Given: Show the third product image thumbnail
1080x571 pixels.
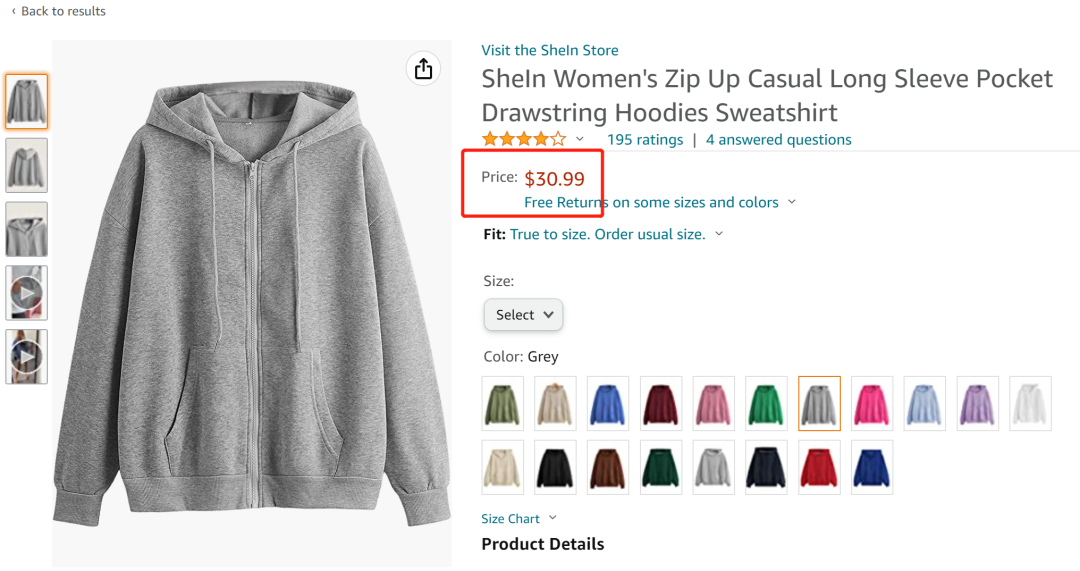Looking at the screenshot, I should coord(26,229).
